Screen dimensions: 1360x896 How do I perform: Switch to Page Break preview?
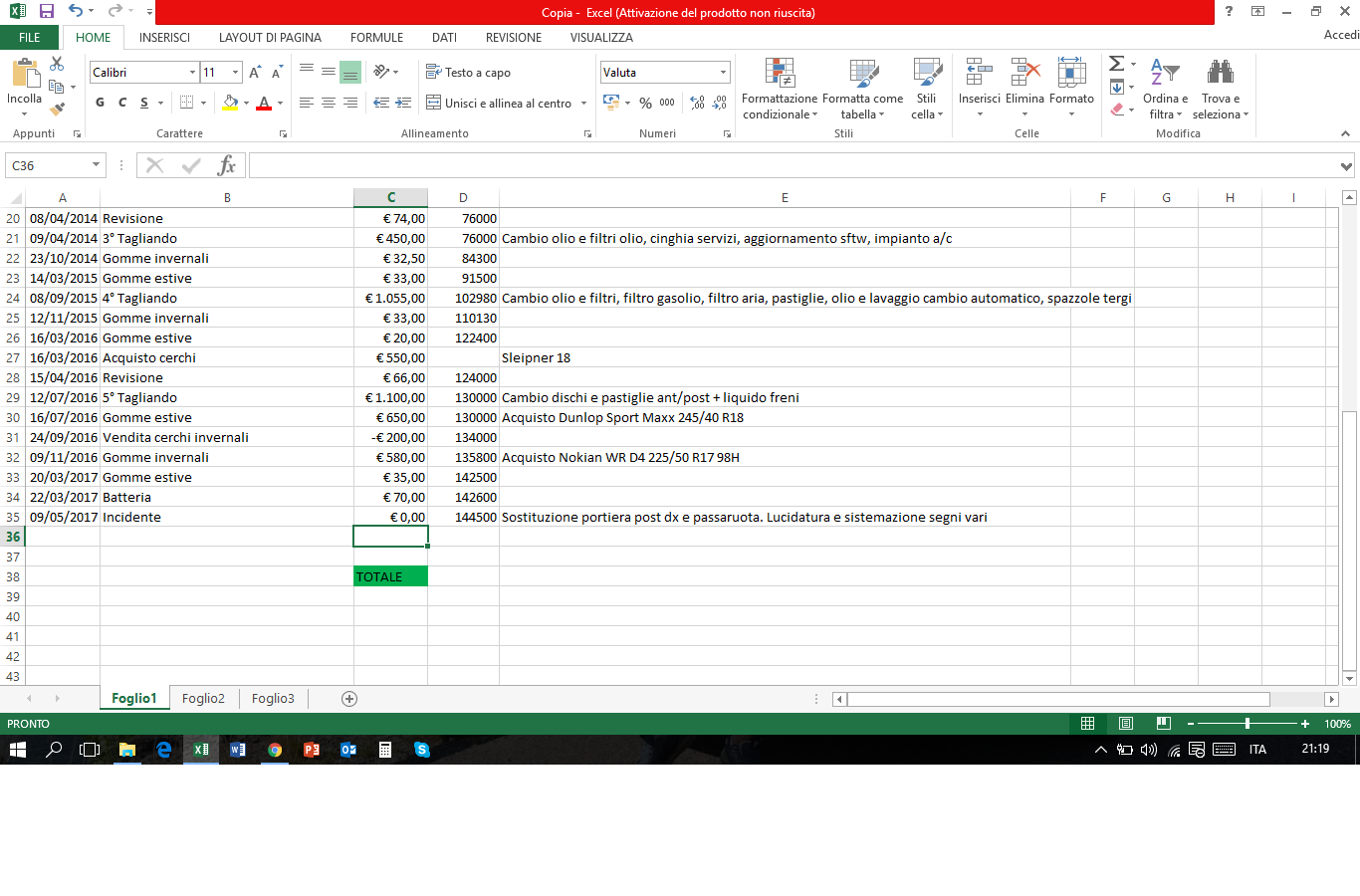click(1163, 724)
